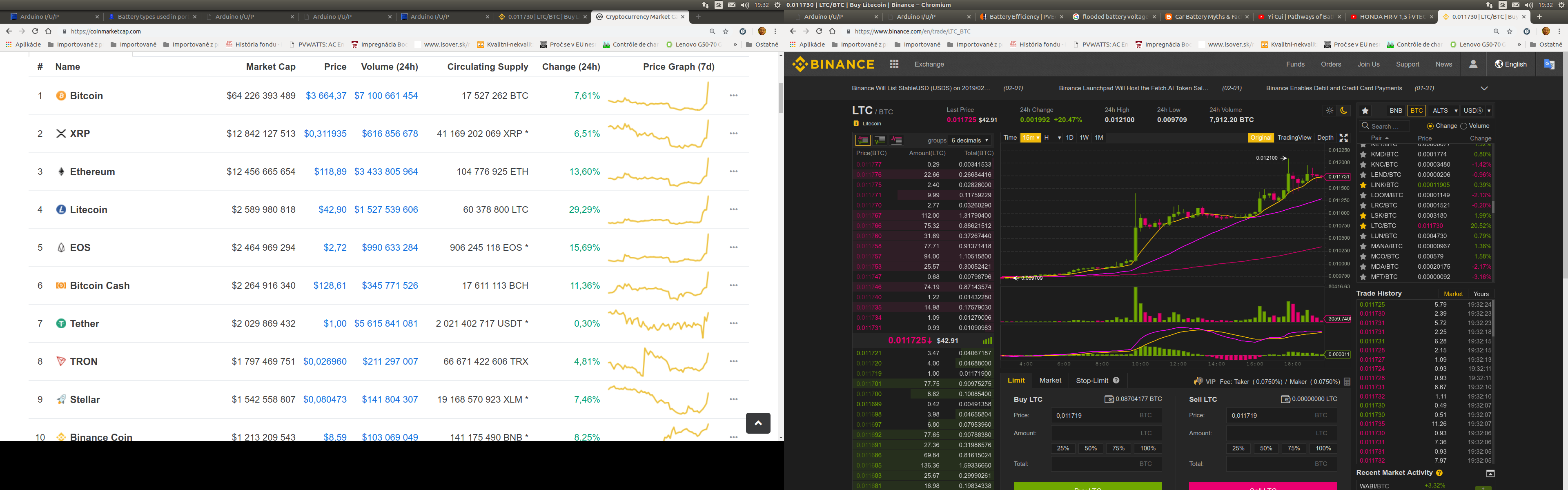The width and height of the screenshot is (1568, 490).
Task: Open the user account profile icon
Action: click(1473, 64)
